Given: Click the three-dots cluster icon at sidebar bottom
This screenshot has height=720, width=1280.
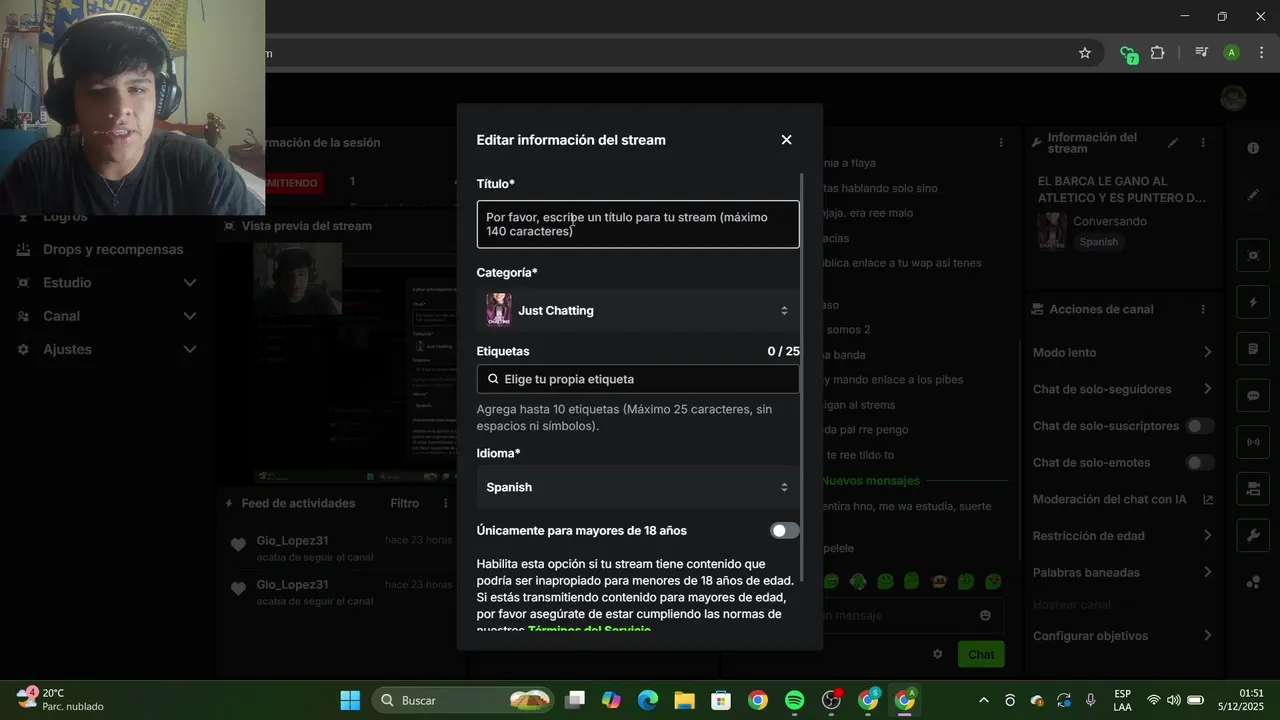Looking at the screenshot, I should 1253,582.
